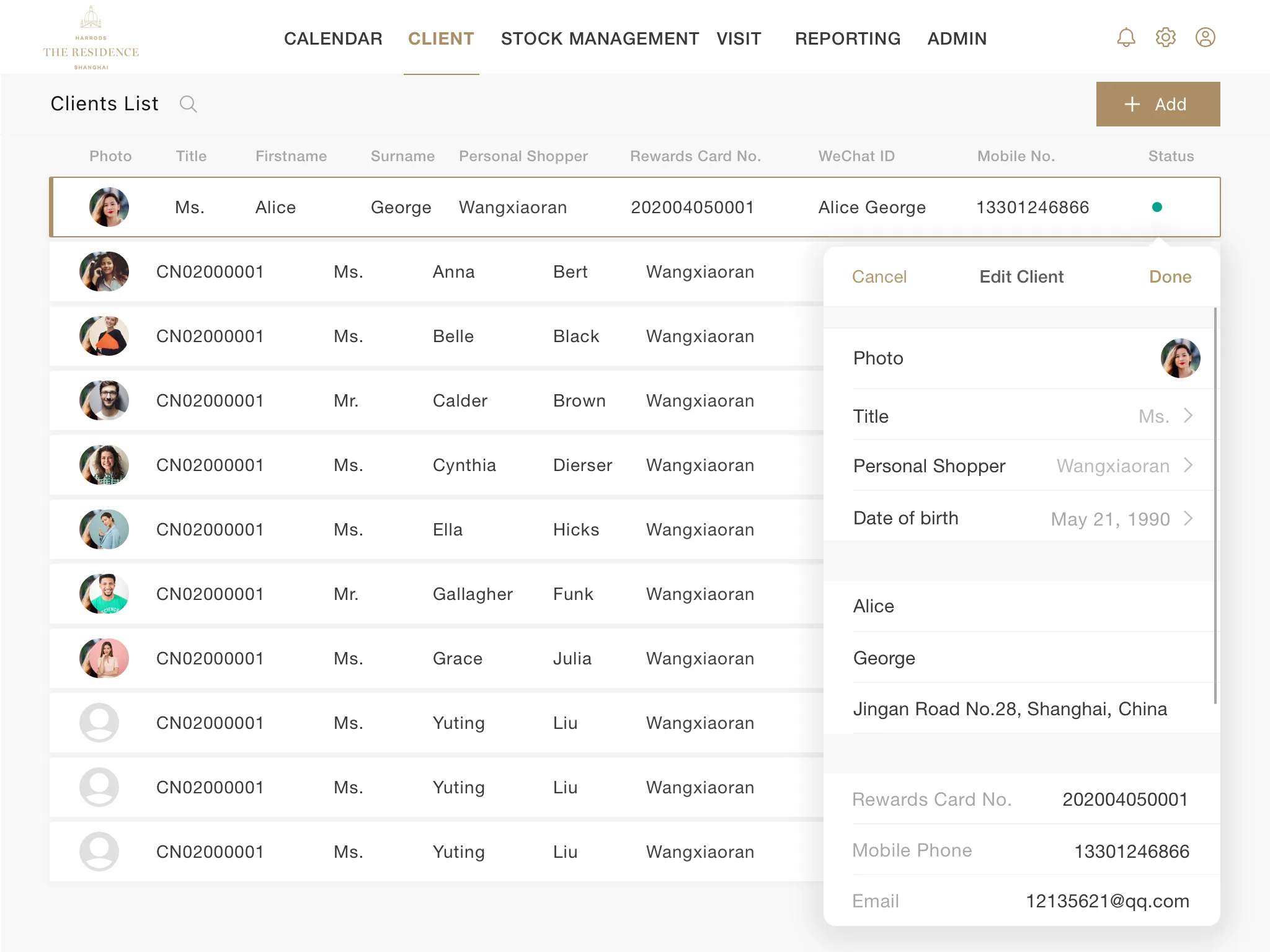The height and width of the screenshot is (952, 1270).
Task: Click The Residence Shanghai logo
Action: click(x=91, y=38)
